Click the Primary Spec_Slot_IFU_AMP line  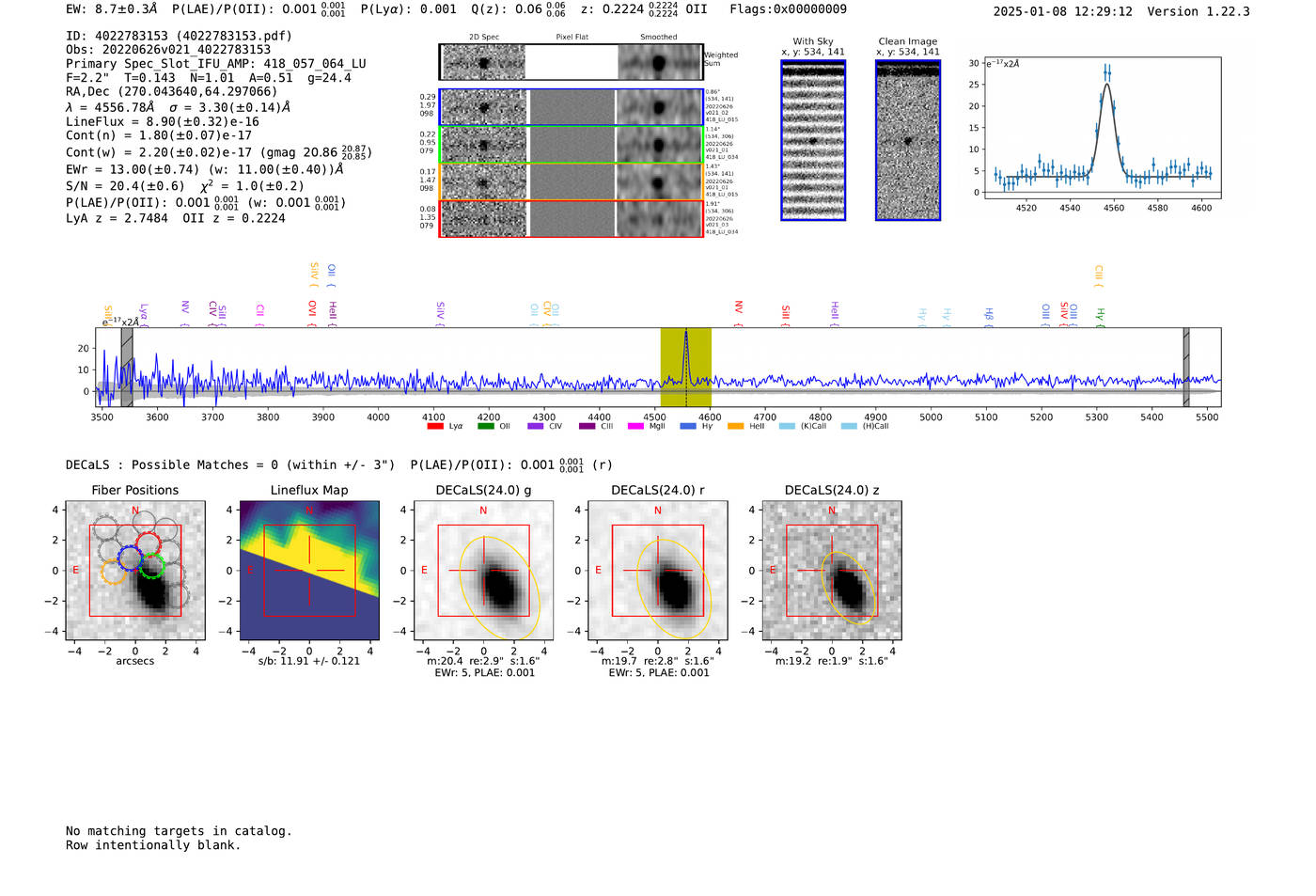(x=216, y=64)
